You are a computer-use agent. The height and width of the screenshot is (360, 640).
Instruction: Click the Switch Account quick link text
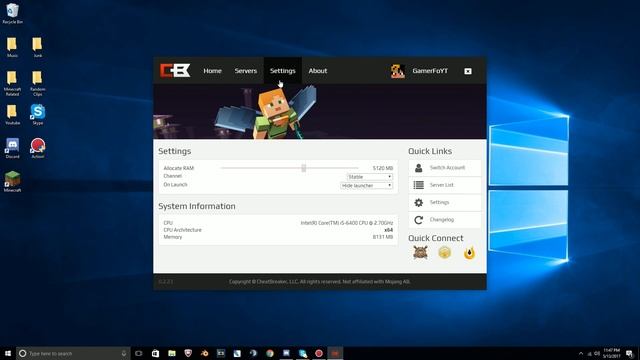(x=447, y=168)
